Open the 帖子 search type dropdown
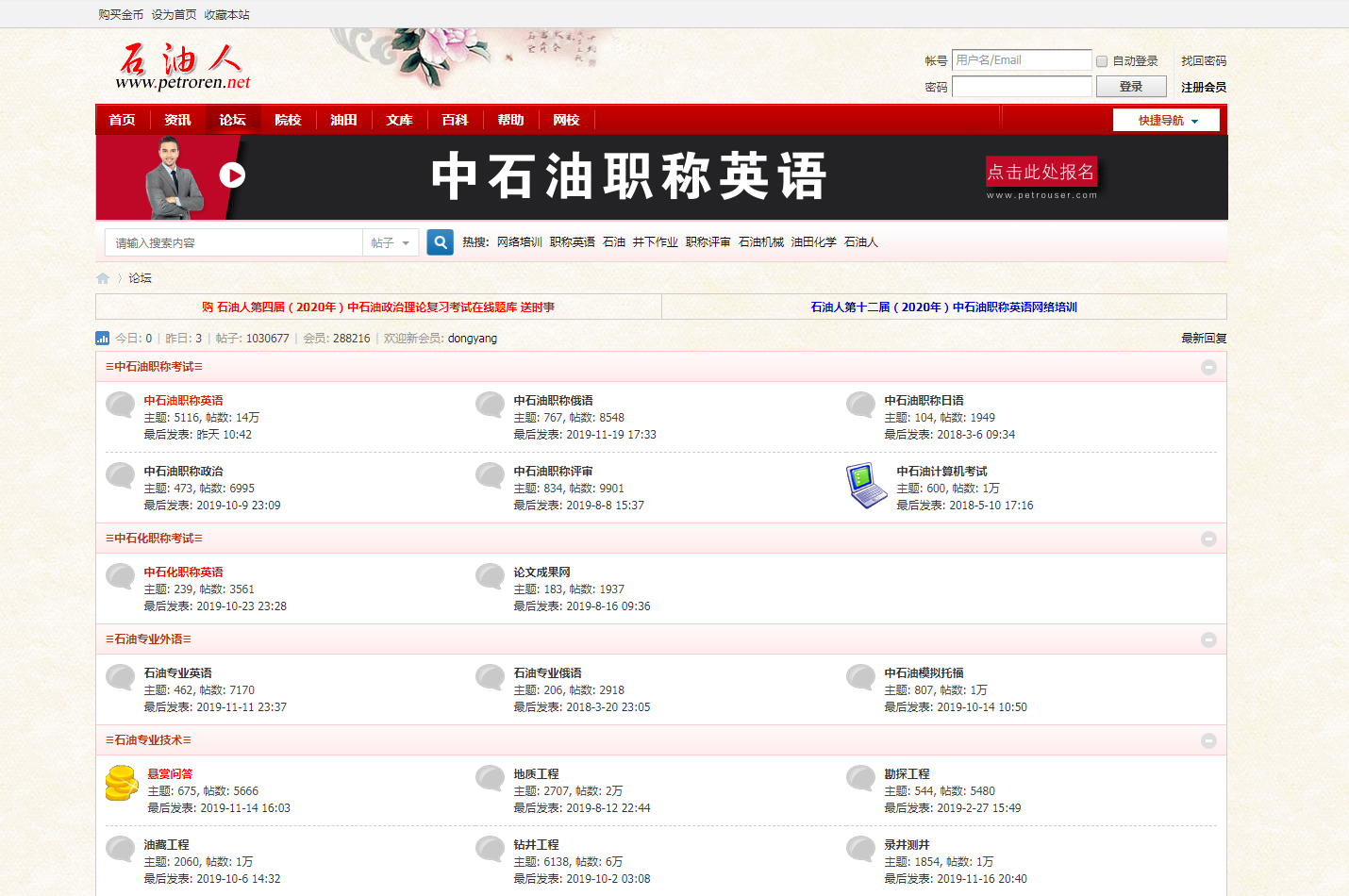 point(391,242)
